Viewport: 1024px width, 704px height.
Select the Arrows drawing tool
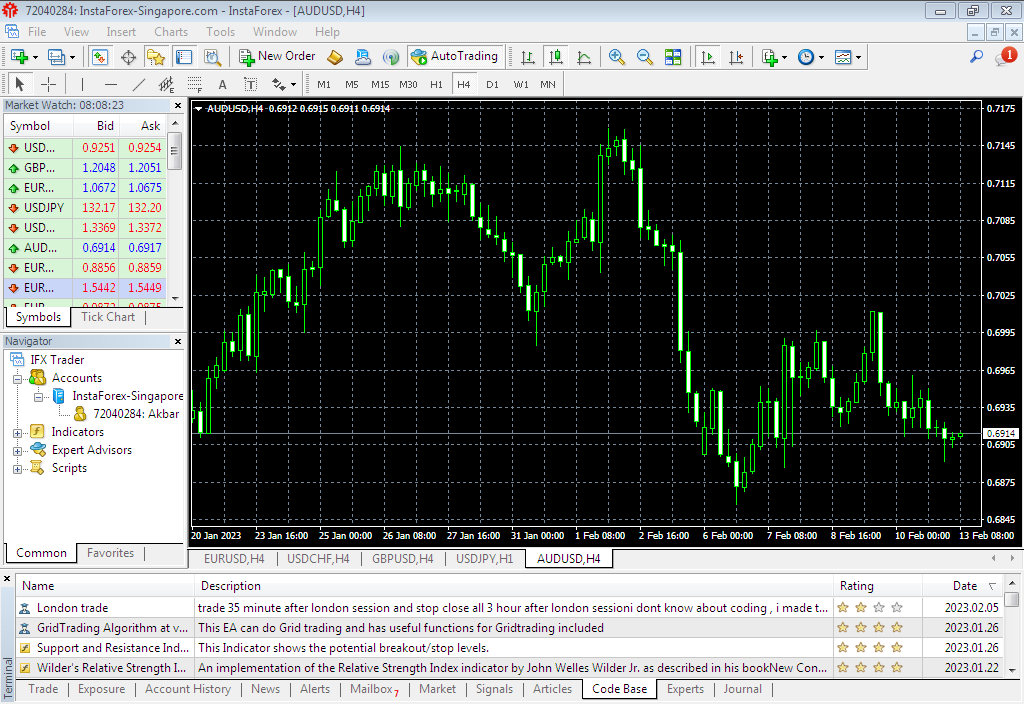(x=279, y=84)
